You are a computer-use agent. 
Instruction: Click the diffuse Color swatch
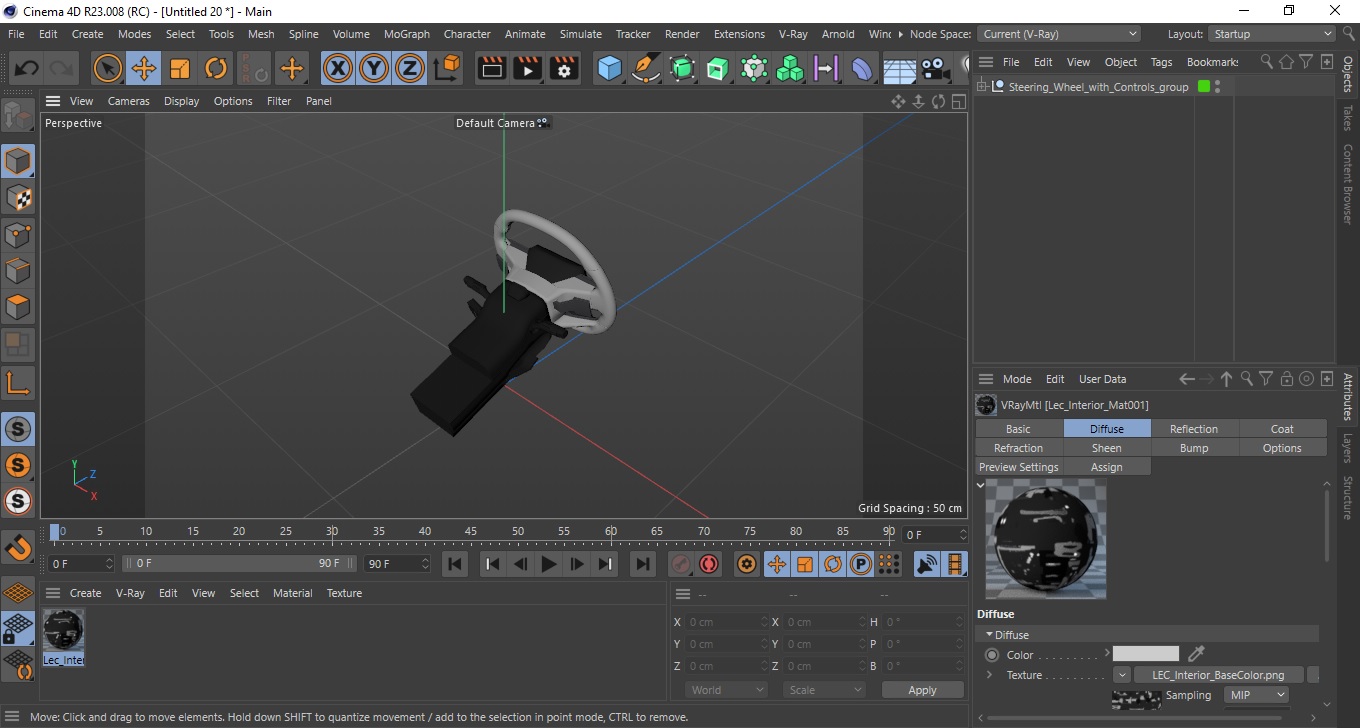(x=1146, y=654)
